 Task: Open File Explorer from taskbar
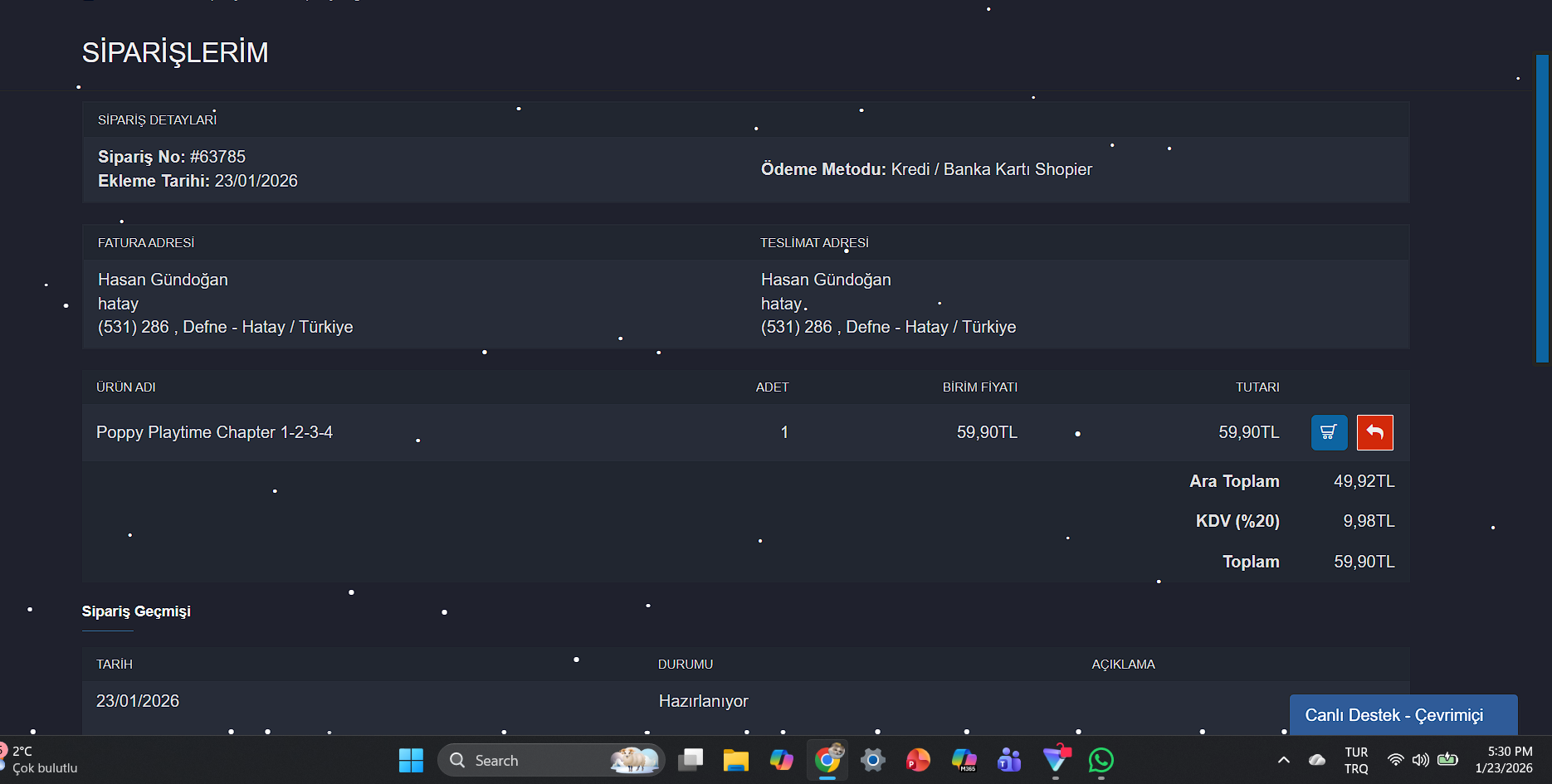click(x=736, y=760)
